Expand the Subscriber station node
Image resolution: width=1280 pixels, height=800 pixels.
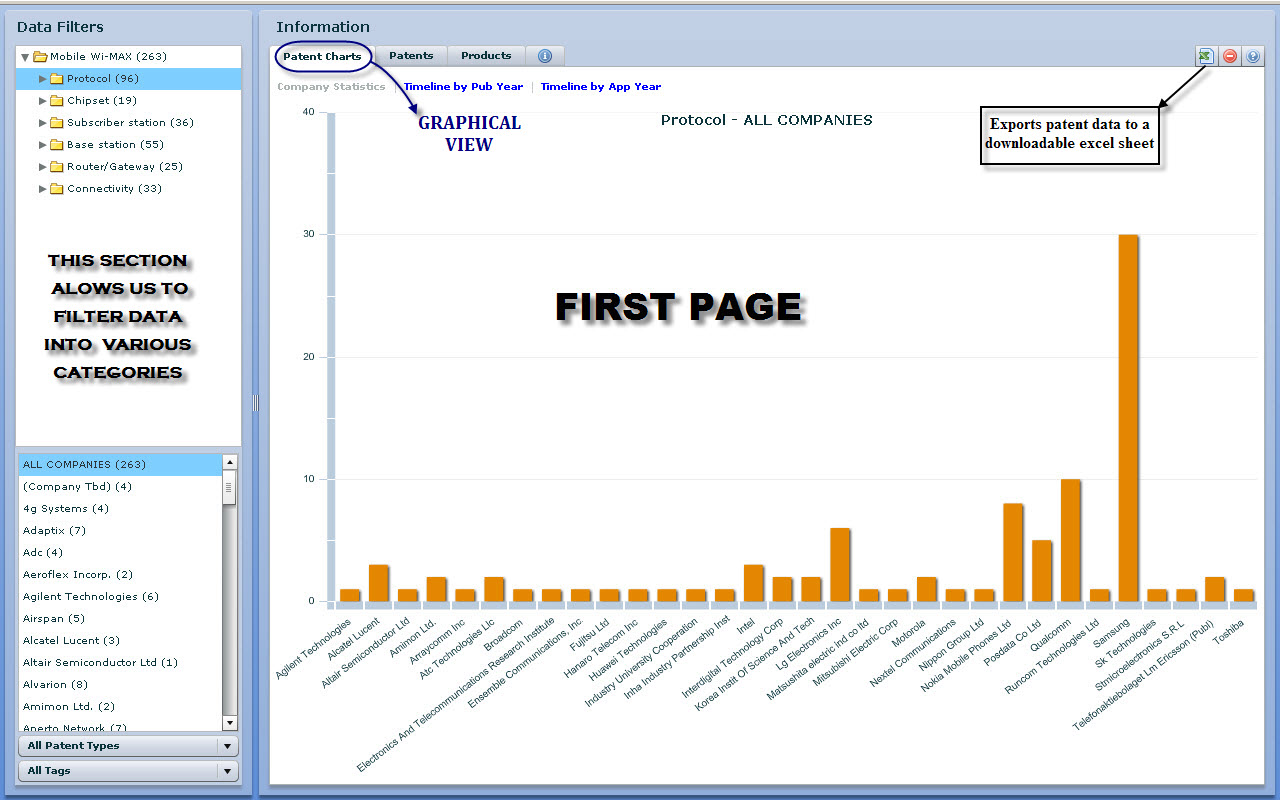(43, 123)
